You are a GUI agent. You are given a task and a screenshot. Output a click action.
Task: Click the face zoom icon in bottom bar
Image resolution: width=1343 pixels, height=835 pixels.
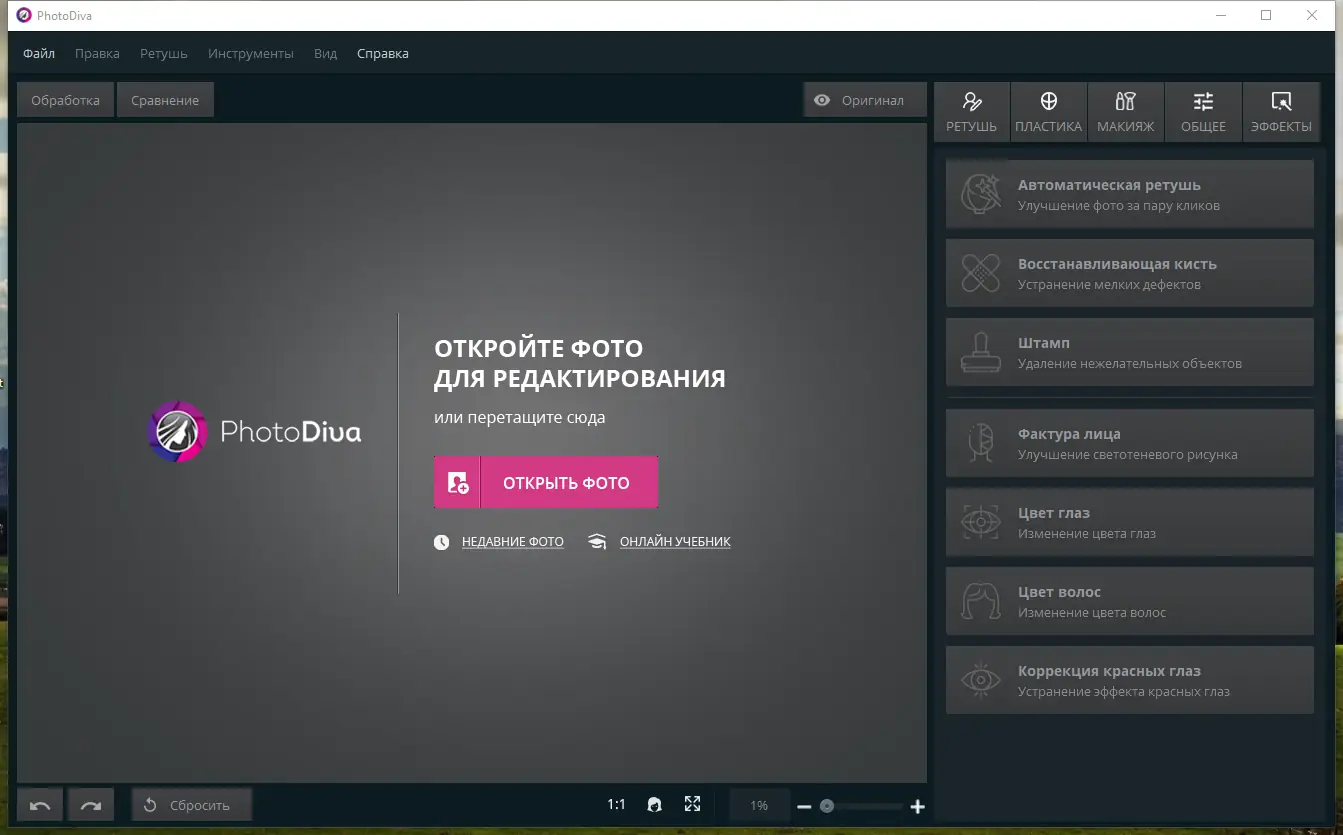click(655, 805)
